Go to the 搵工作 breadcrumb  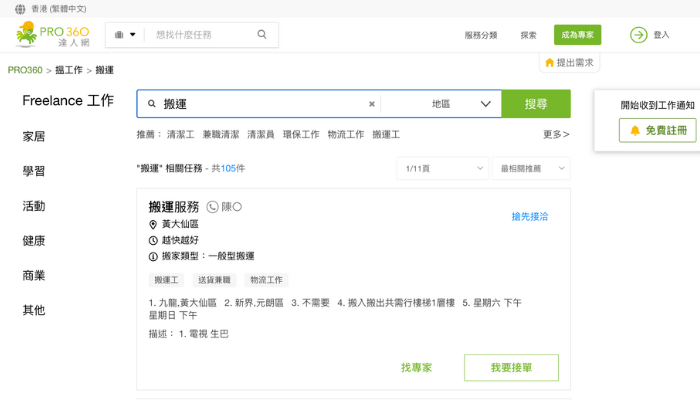click(69, 70)
